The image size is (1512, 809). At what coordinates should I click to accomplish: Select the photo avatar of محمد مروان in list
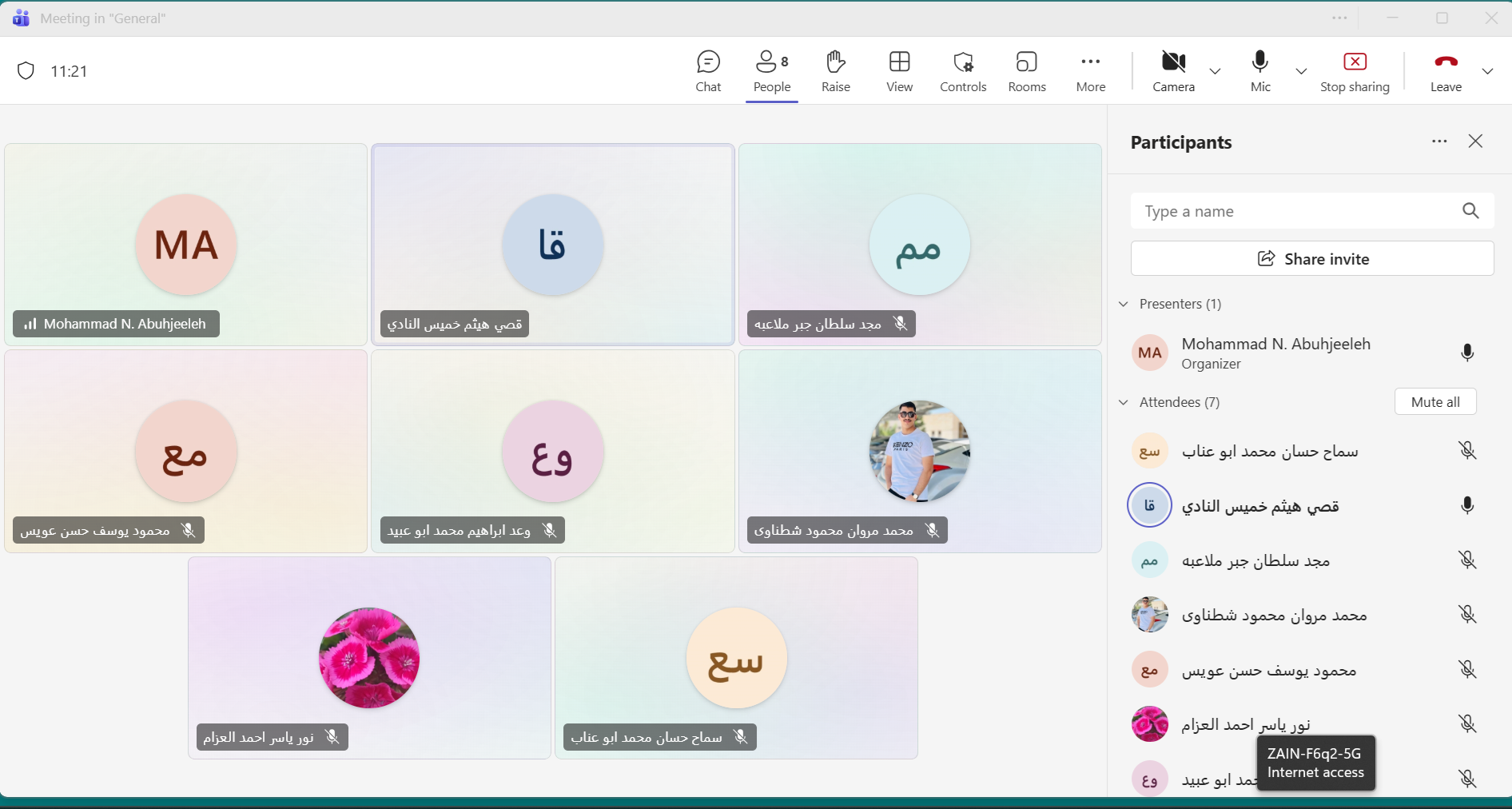(x=1150, y=615)
